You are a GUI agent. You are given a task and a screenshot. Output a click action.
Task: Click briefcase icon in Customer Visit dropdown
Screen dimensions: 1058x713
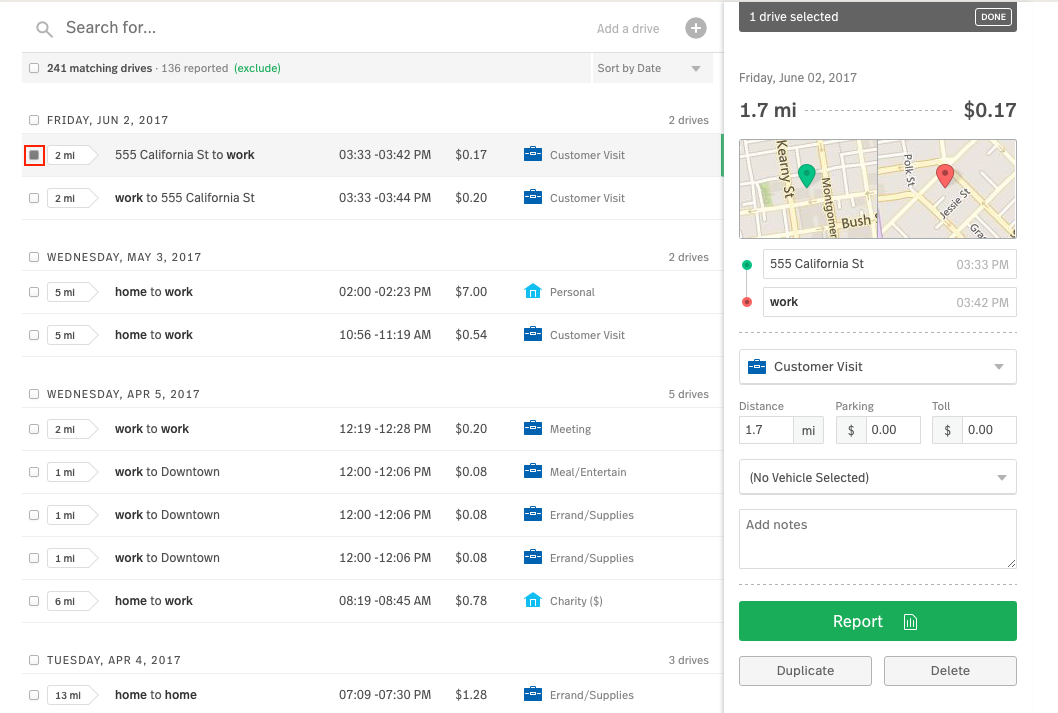[x=757, y=366]
